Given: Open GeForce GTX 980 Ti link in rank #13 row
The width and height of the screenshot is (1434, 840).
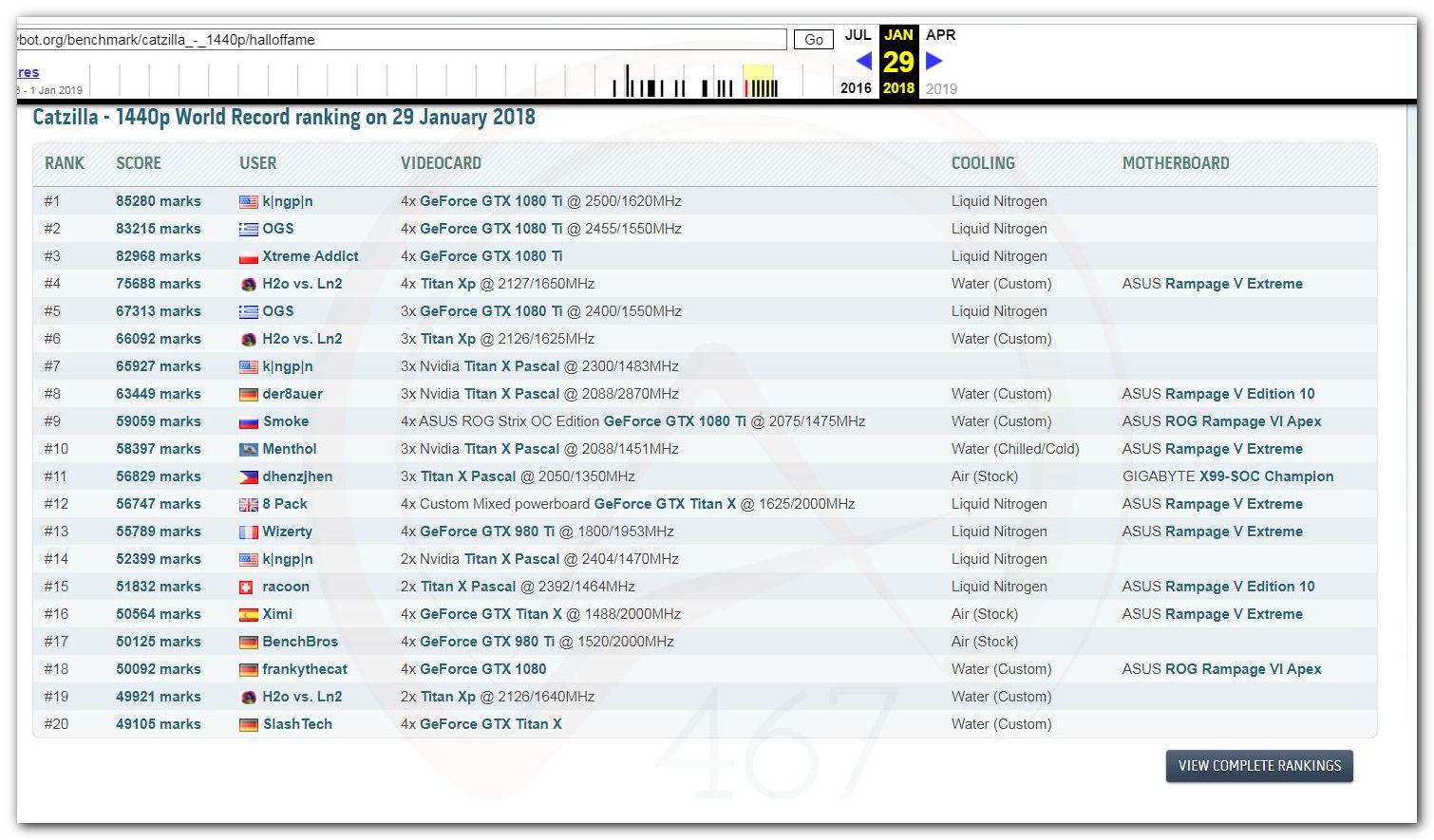Looking at the screenshot, I should point(487,532).
